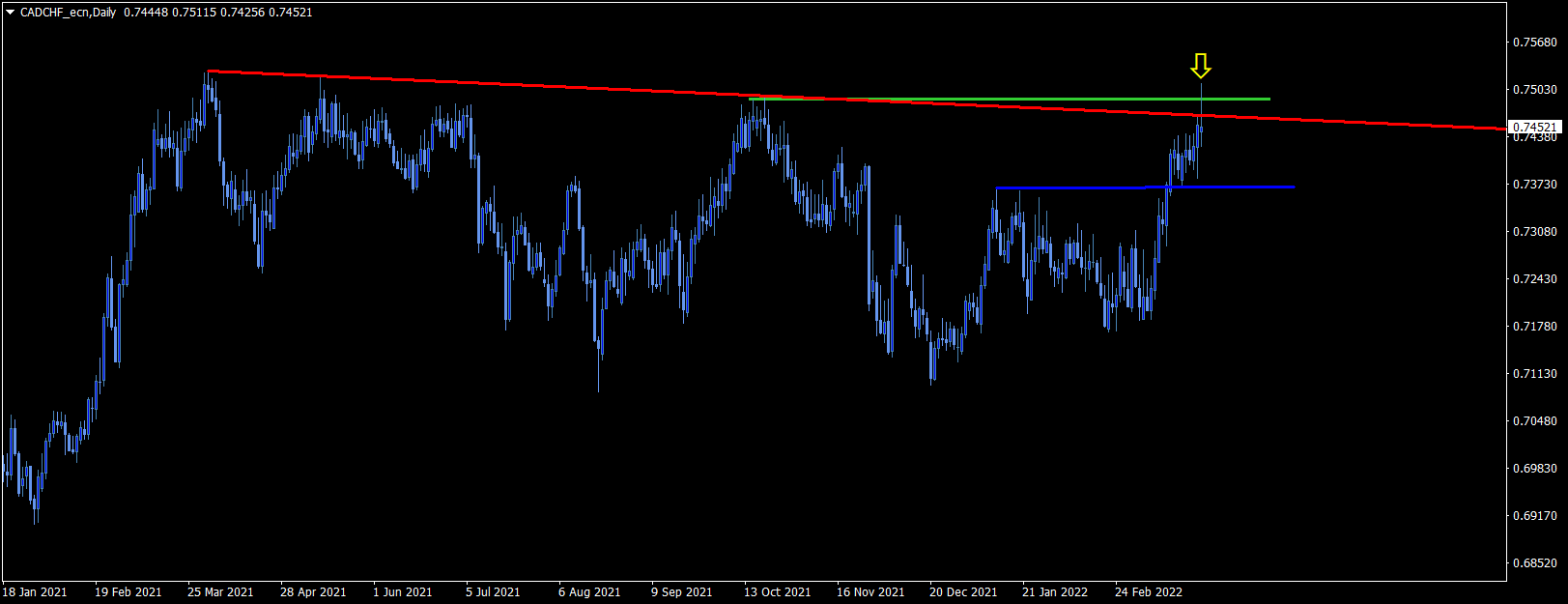Click the 0.73080 price axis label

[1535, 232]
